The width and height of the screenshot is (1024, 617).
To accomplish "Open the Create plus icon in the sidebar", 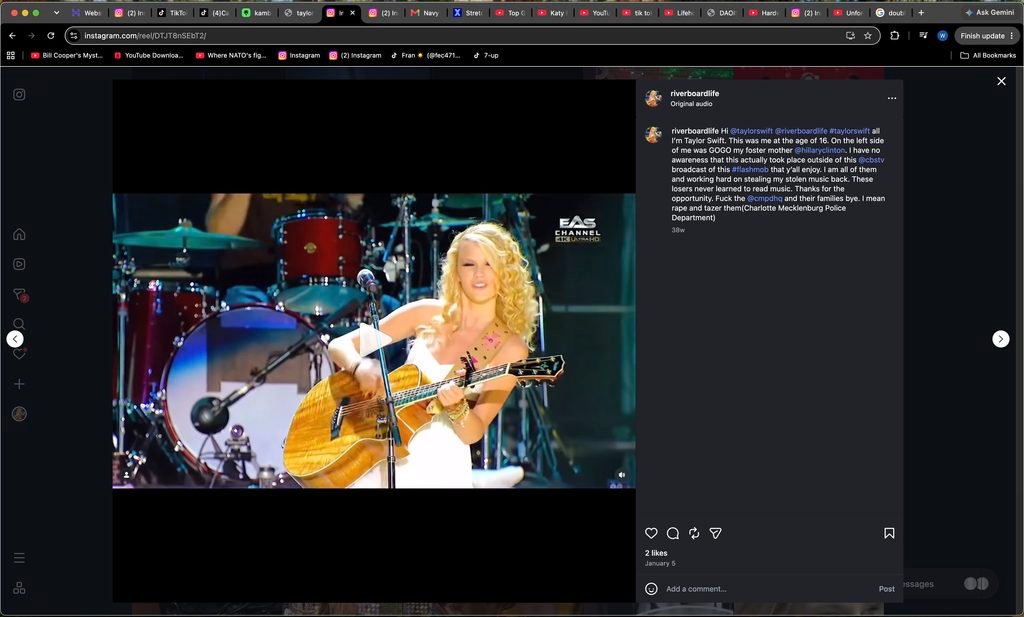I will [19, 384].
